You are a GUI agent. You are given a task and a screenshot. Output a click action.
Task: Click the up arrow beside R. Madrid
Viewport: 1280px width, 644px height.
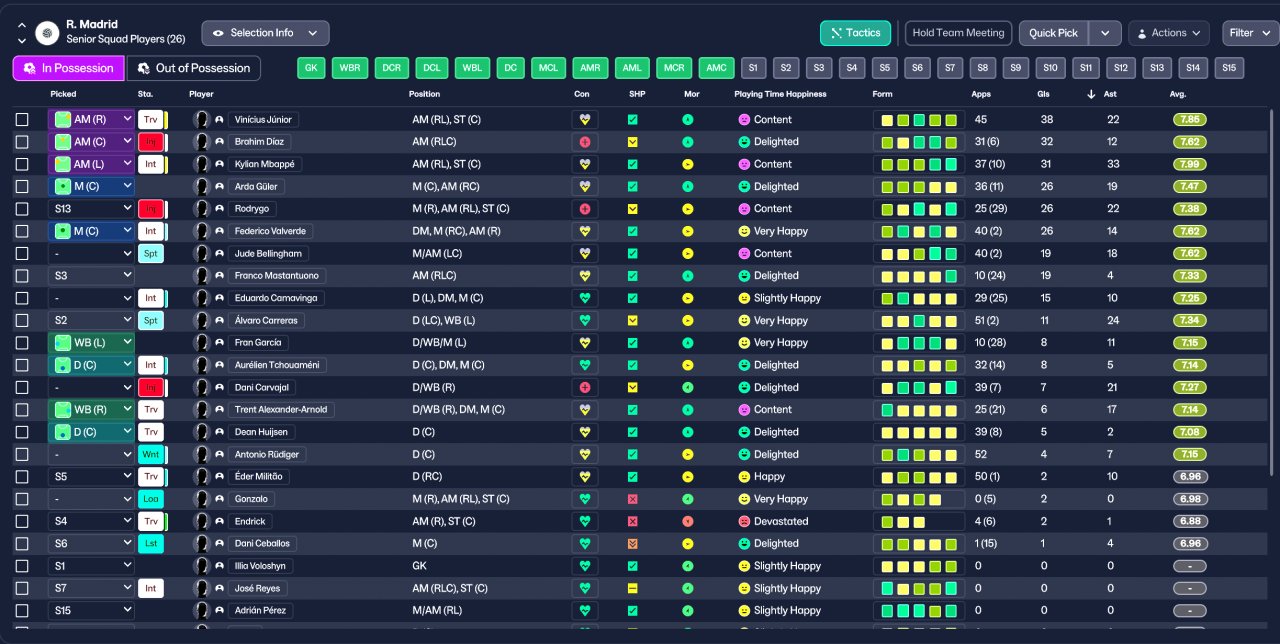tap(22, 26)
